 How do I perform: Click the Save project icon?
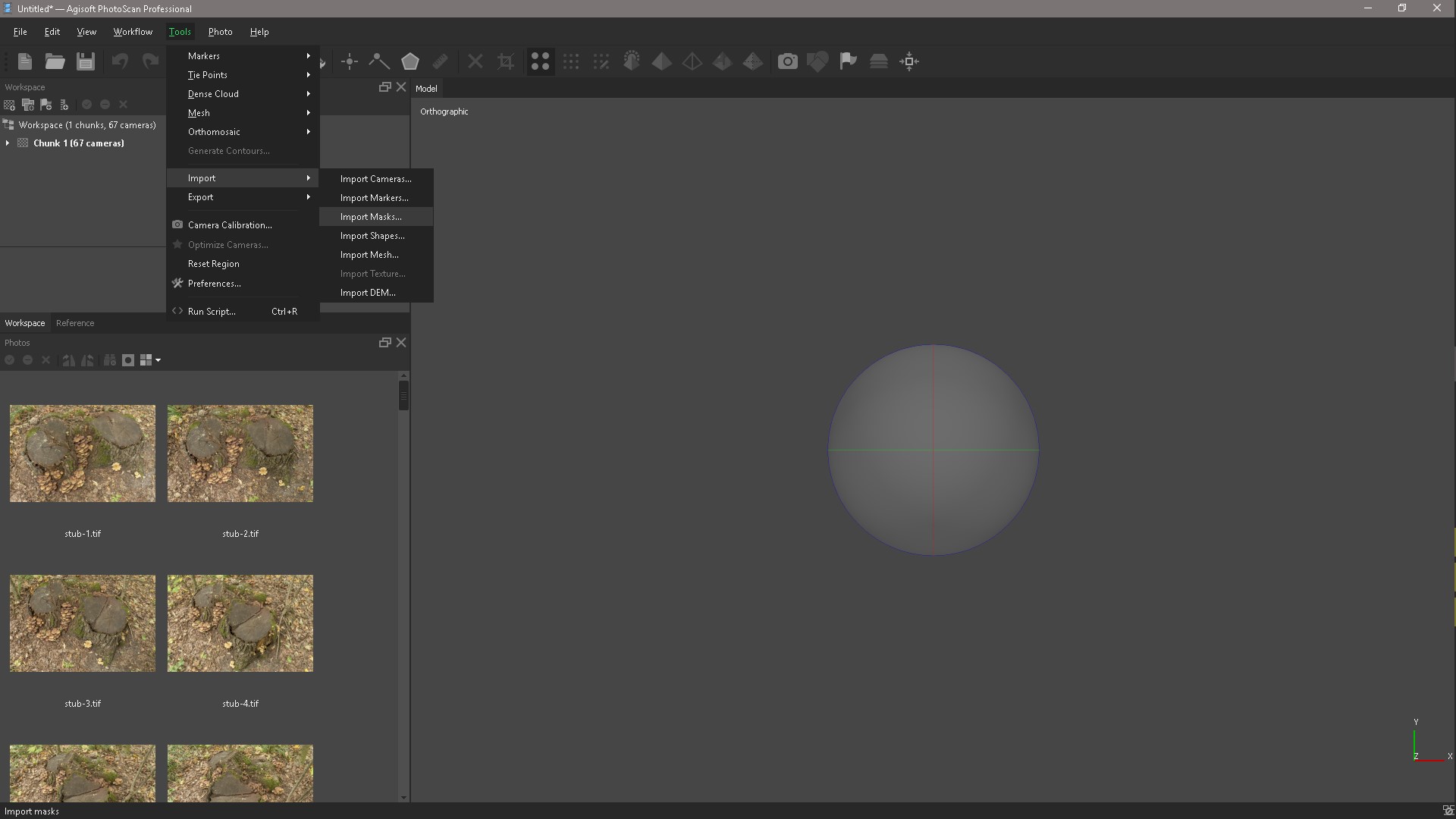[86, 61]
